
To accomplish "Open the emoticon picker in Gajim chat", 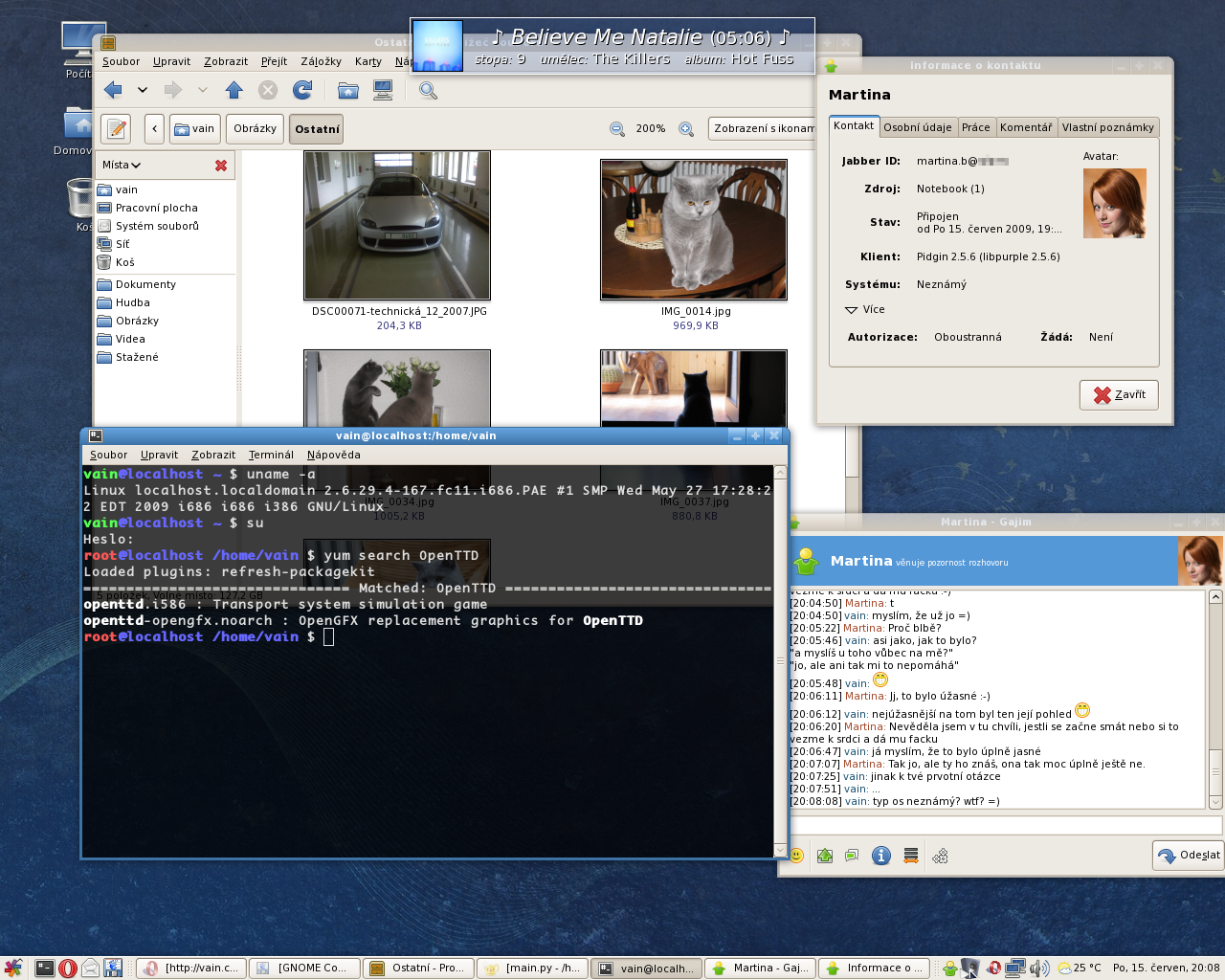I will (796, 856).
